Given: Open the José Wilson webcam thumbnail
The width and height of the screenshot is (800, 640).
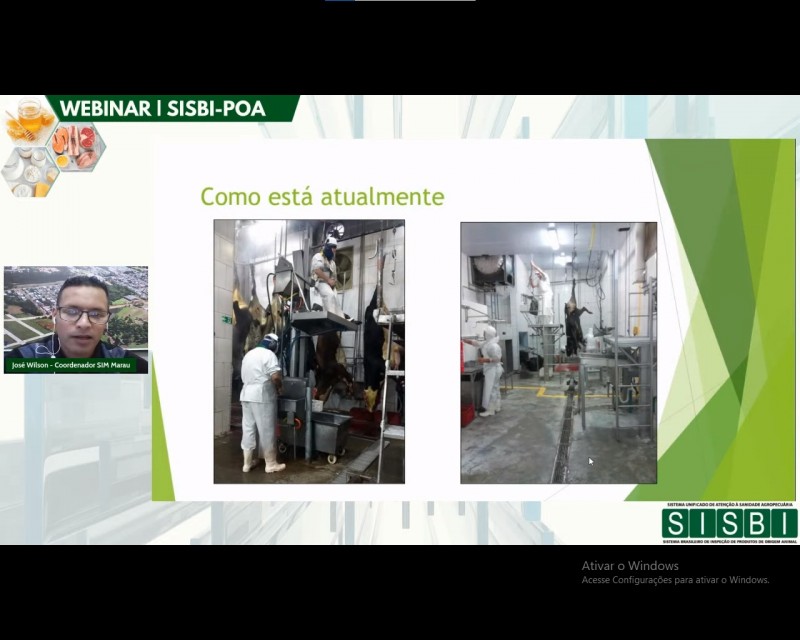Looking at the screenshot, I should point(76,319).
